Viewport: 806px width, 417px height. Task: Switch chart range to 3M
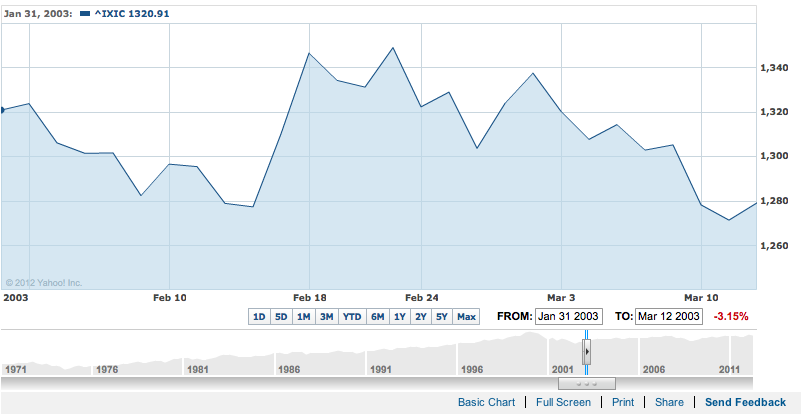pos(327,317)
